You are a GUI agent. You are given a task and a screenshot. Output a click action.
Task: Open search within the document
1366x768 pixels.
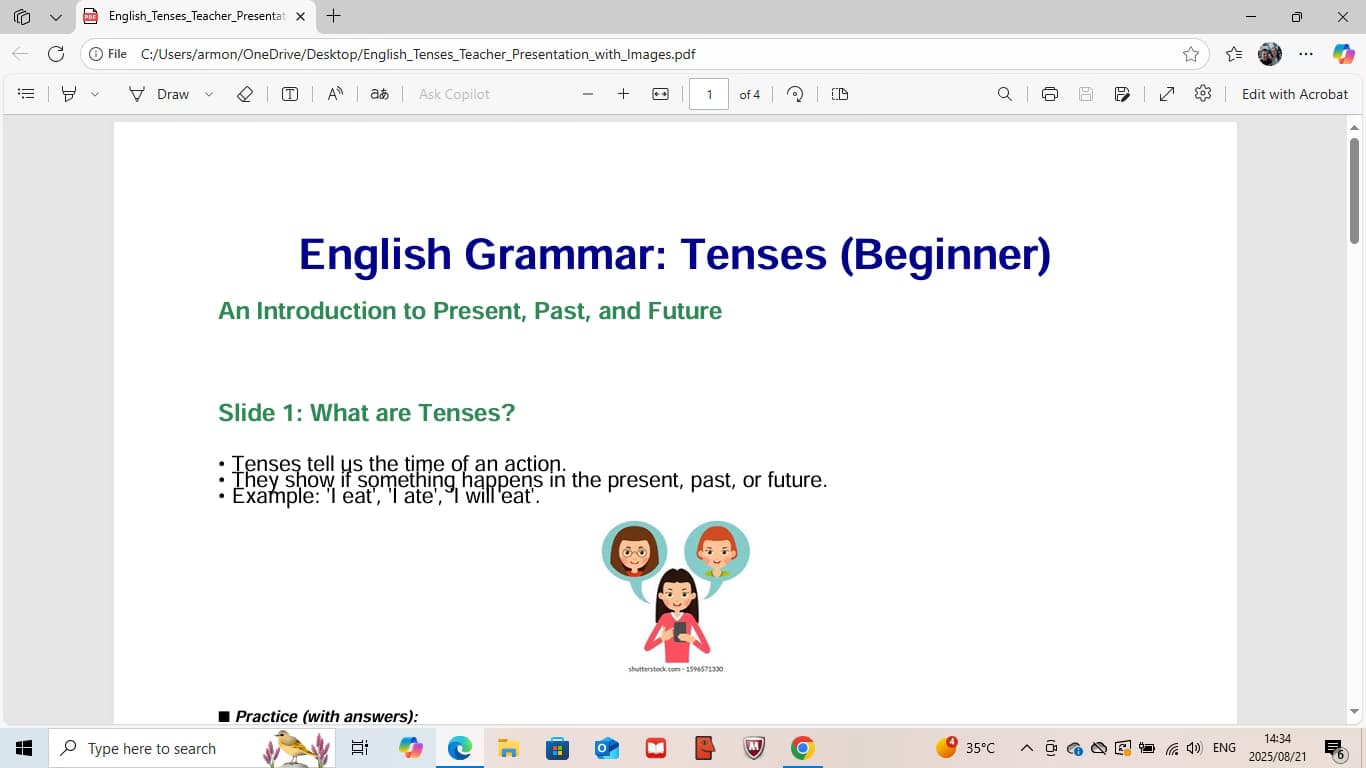[1005, 93]
